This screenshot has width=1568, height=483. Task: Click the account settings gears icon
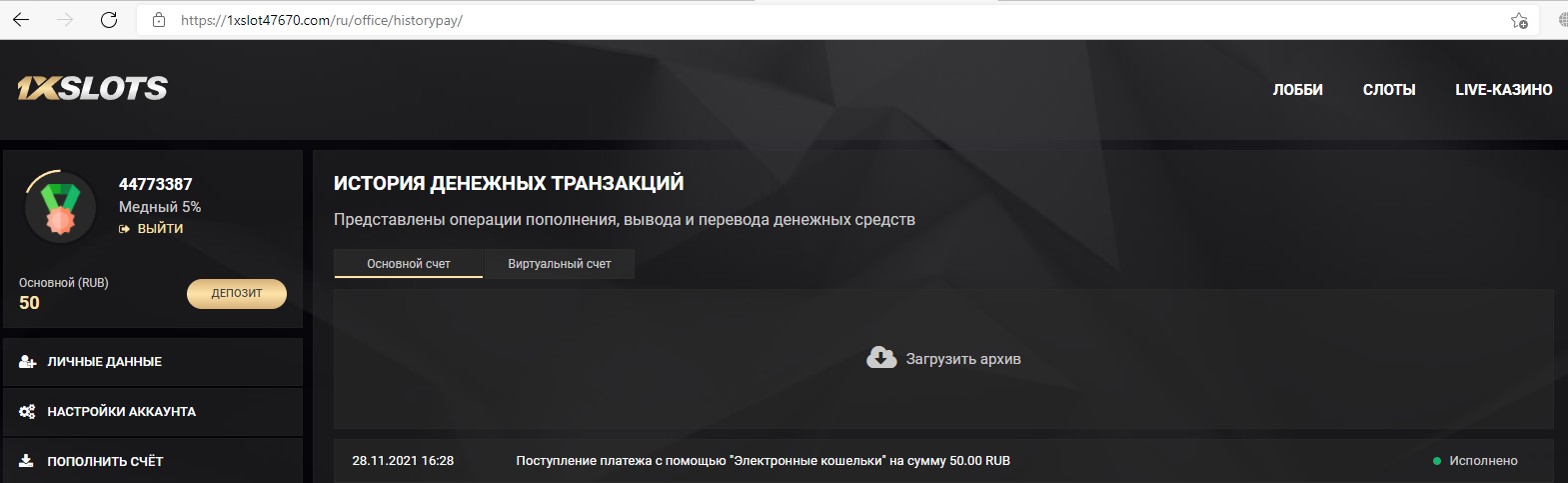click(27, 412)
